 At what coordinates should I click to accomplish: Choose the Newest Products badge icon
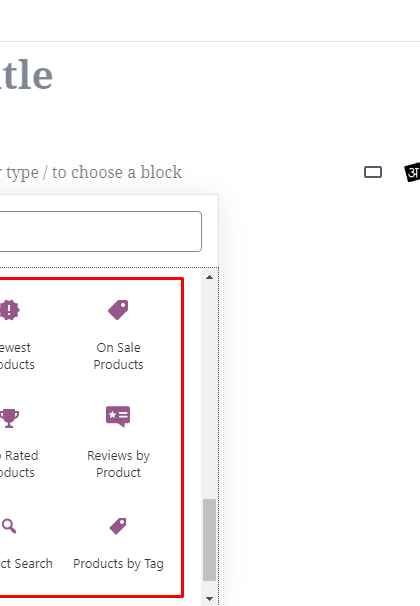point(9,310)
